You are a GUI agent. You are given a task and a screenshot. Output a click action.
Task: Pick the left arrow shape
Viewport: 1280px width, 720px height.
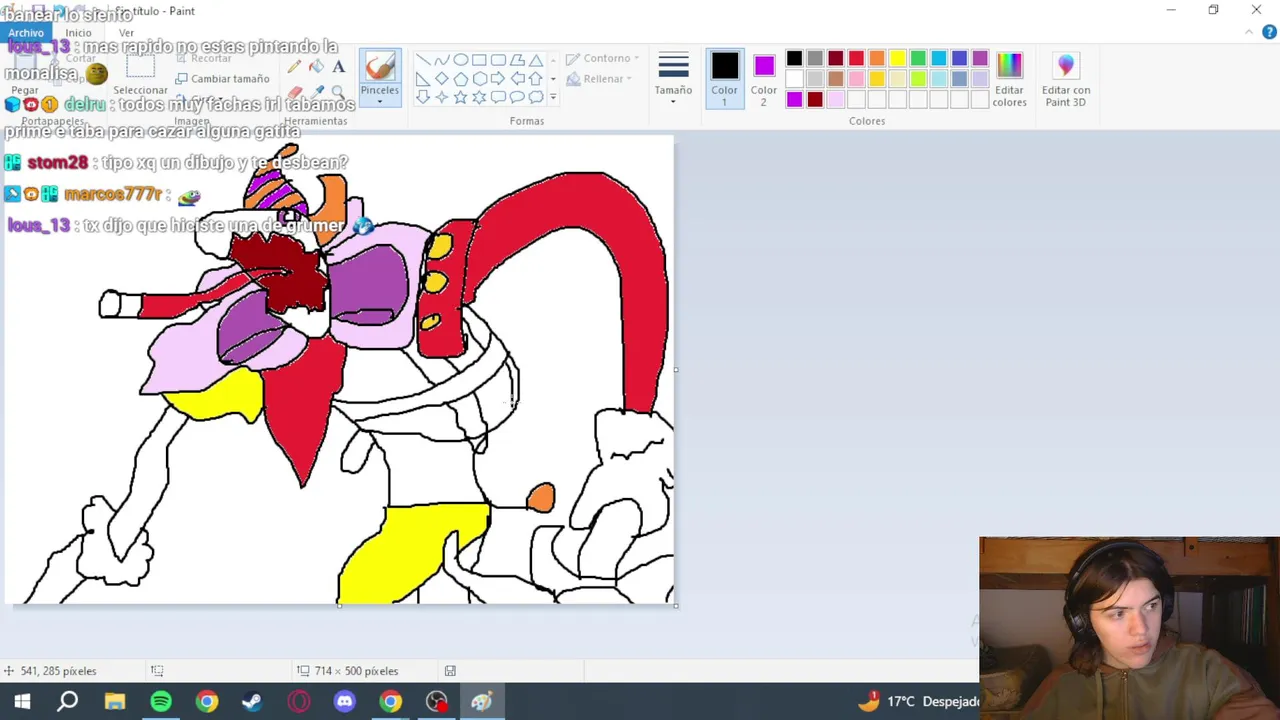coord(517,79)
